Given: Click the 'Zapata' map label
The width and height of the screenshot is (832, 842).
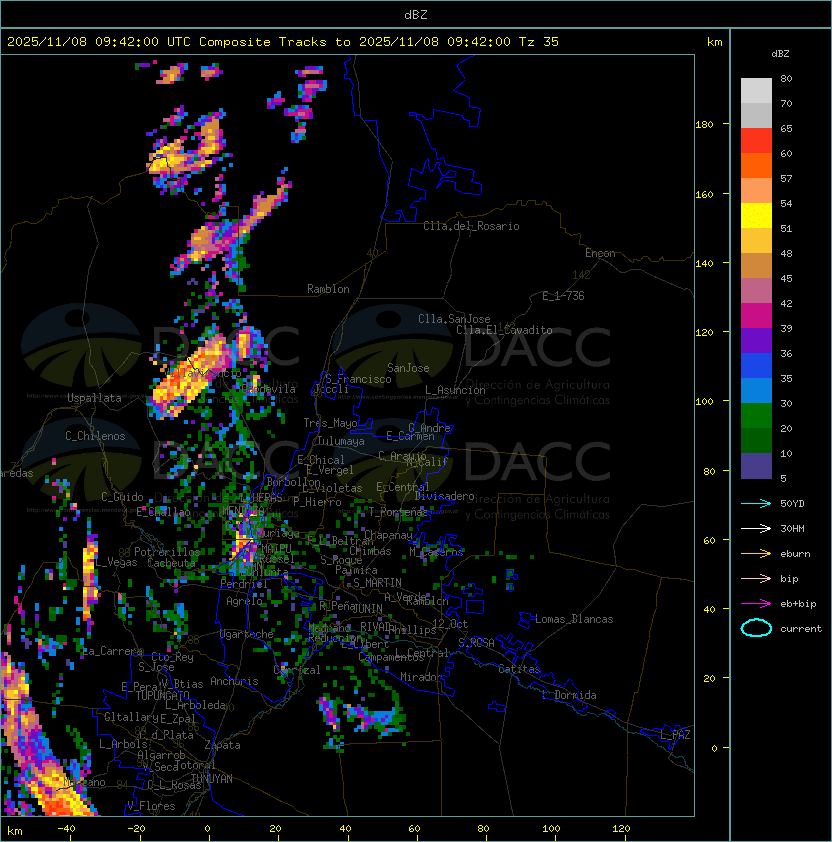Looking at the screenshot, I should pyautogui.click(x=222, y=745).
